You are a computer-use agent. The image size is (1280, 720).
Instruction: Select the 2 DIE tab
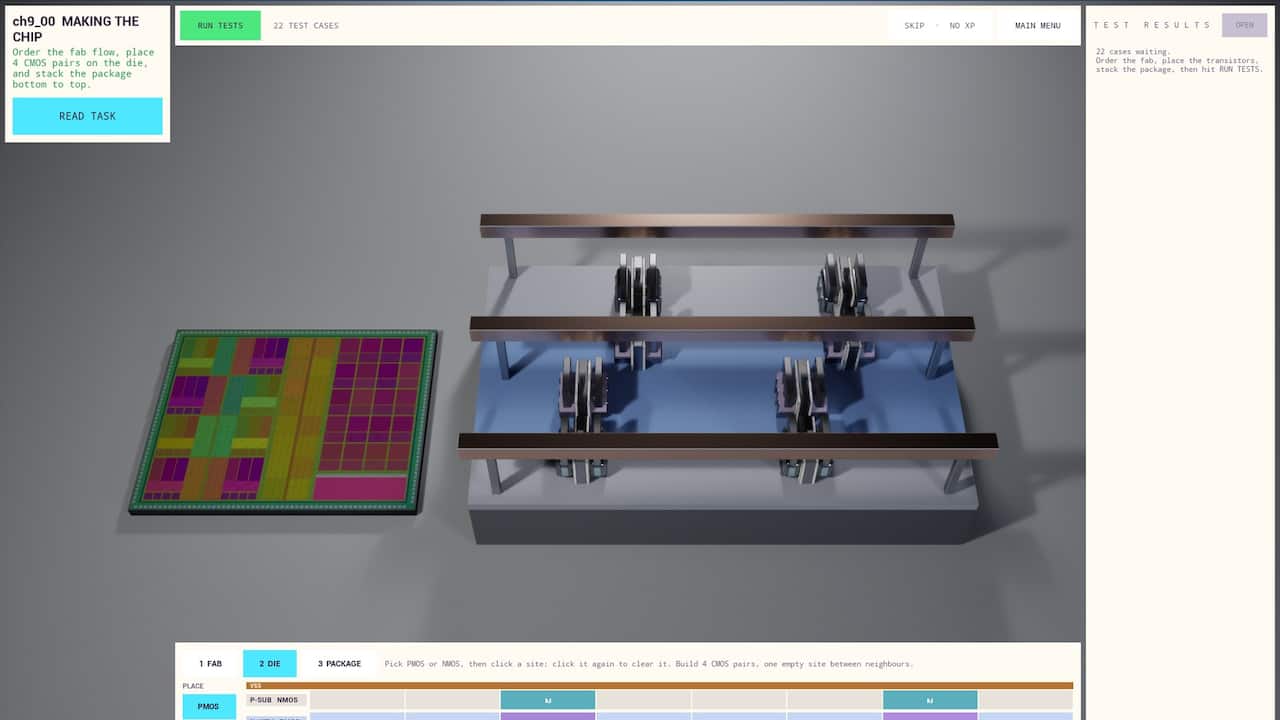[x=270, y=664]
